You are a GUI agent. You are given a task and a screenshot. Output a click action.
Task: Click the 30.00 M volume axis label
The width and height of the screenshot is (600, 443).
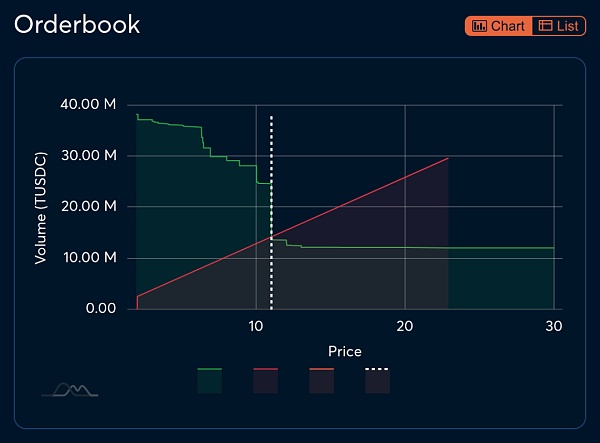(x=90, y=156)
